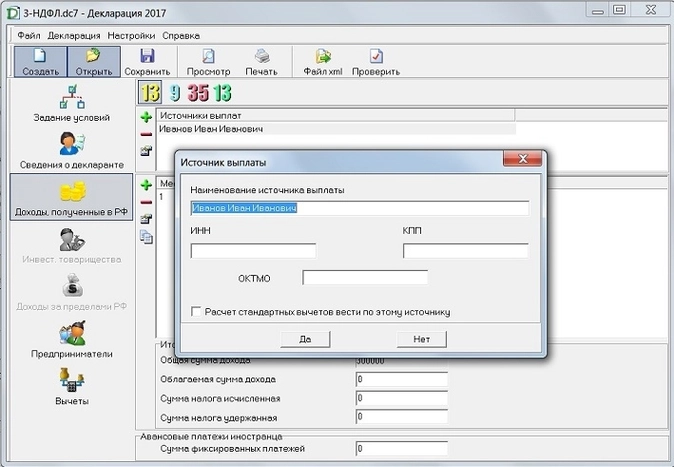Image resolution: width=674 pixels, height=467 pixels.
Task: Cancel dialog with Нет button
Action: click(422, 339)
